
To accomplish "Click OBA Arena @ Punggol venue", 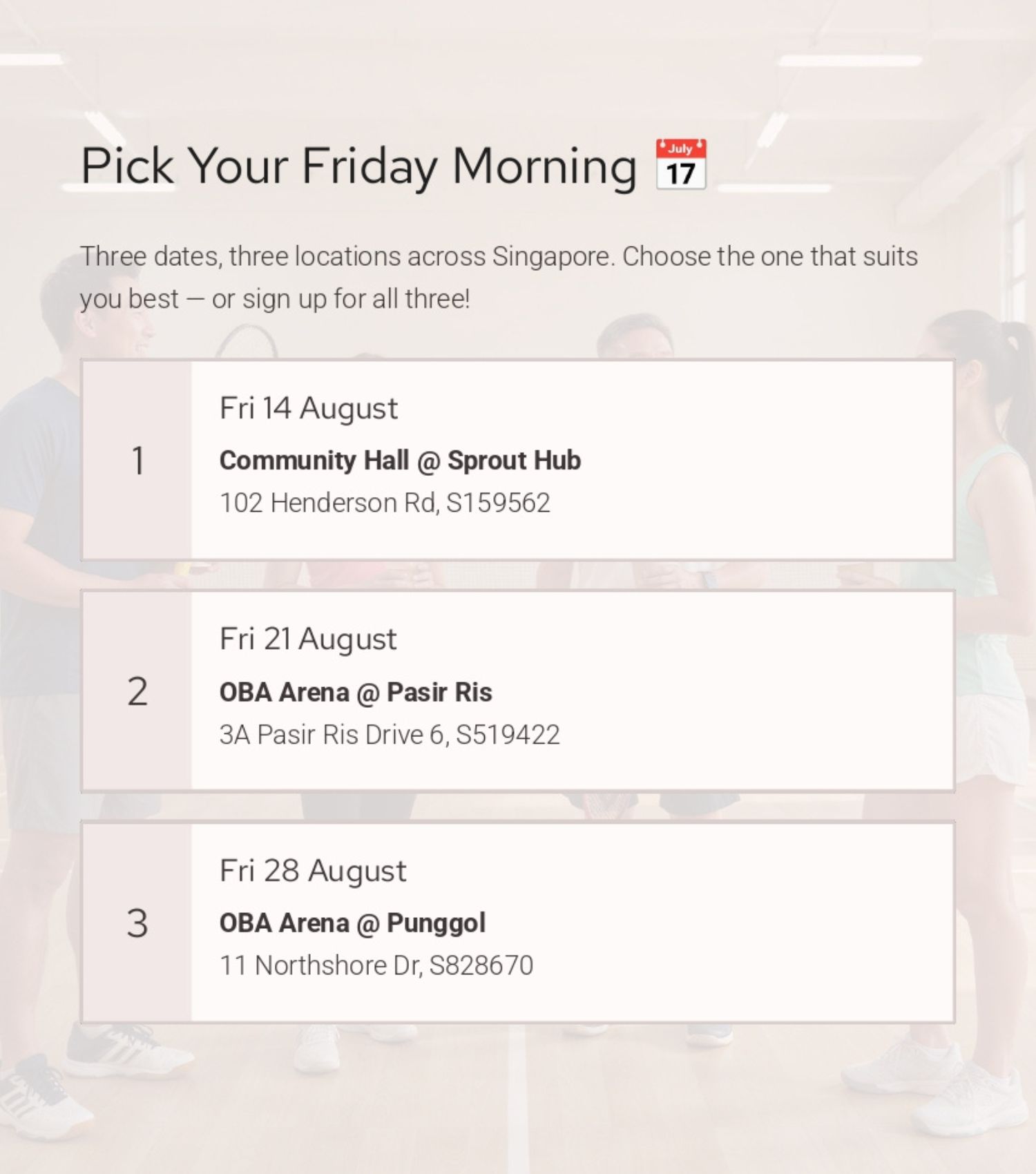I will 352,923.
